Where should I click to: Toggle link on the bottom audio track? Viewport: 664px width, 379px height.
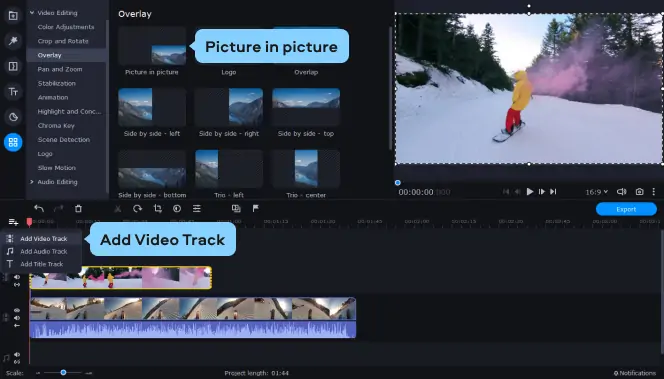pyautogui.click(x=17, y=362)
